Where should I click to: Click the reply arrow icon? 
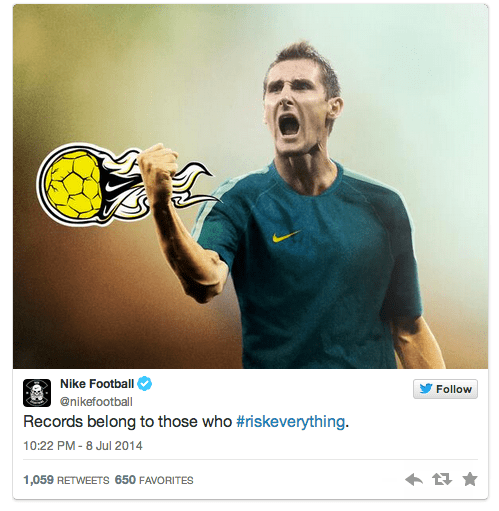point(414,479)
